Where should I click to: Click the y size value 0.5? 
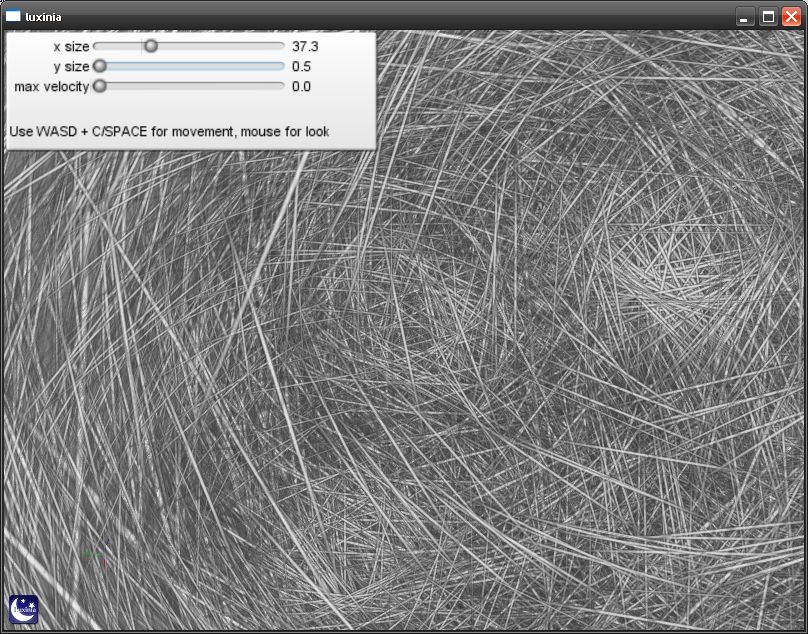coord(301,66)
